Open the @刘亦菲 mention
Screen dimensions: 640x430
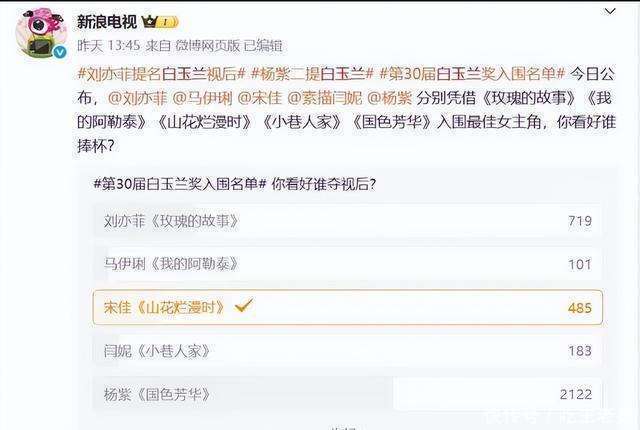coord(138,98)
